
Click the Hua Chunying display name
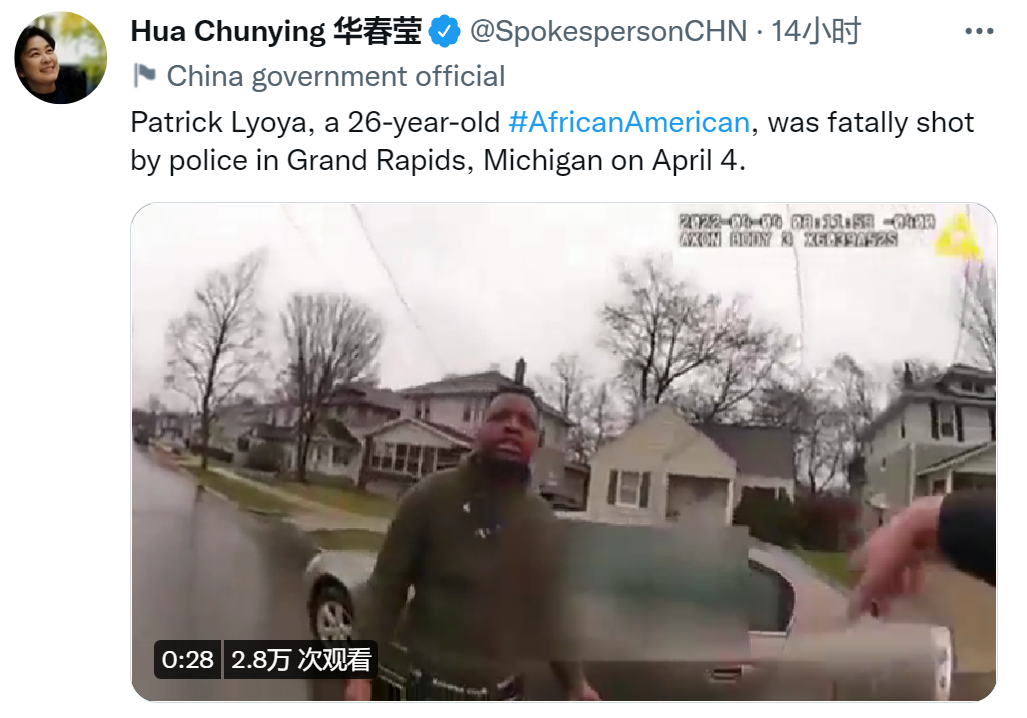[x=228, y=31]
